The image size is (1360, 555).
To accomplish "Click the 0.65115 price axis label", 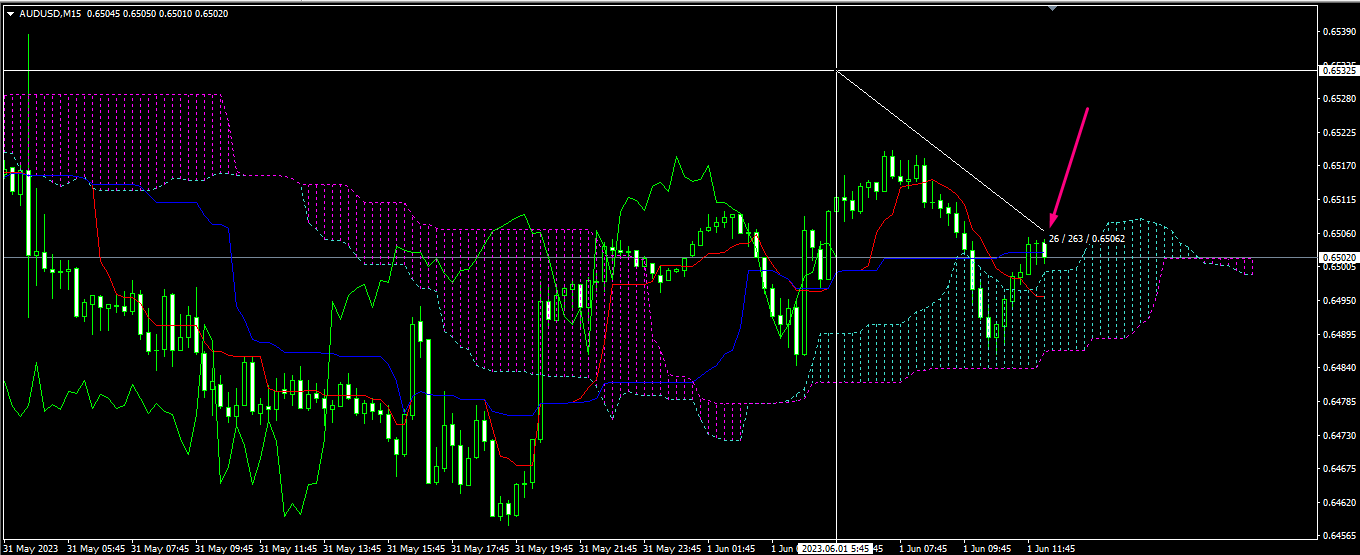I will [1339, 200].
